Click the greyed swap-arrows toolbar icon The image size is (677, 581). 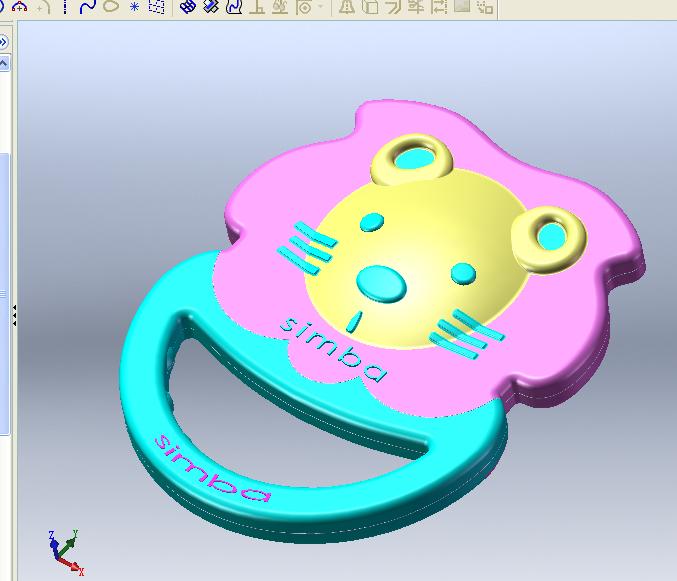pos(438,6)
